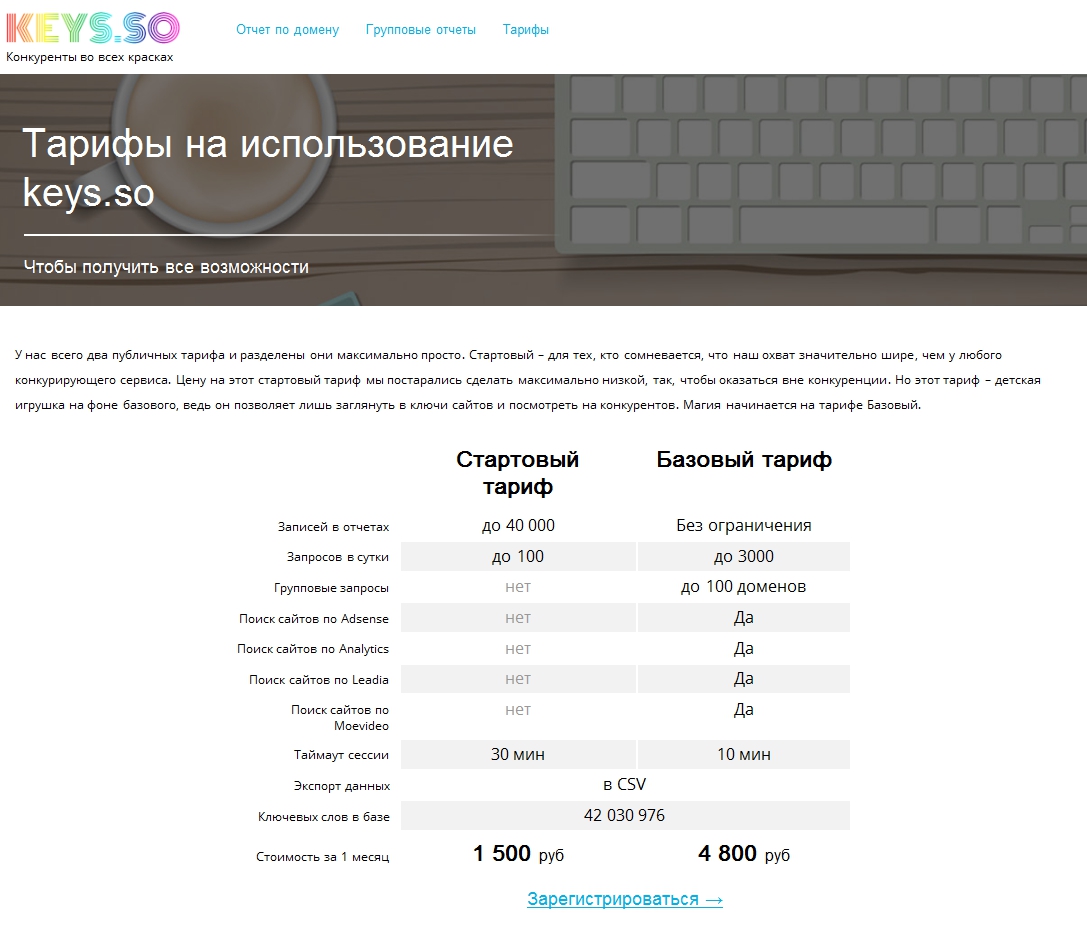Click the row label Поиск сайтов по Analytics
This screenshot has width=1087, height=933.
pyautogui.click(x=313, y=649)
